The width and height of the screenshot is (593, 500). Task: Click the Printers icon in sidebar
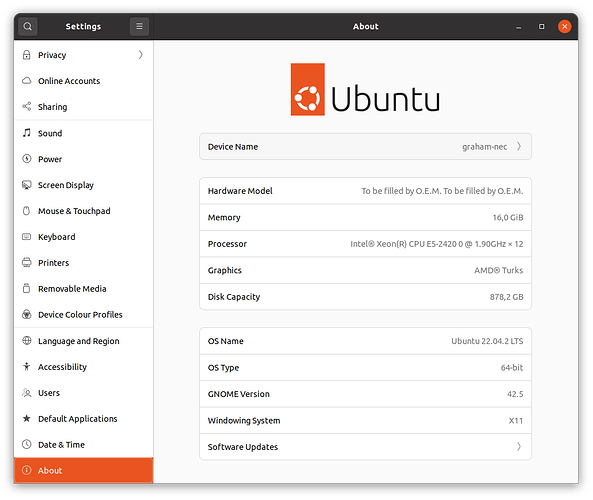click(26, 262)
